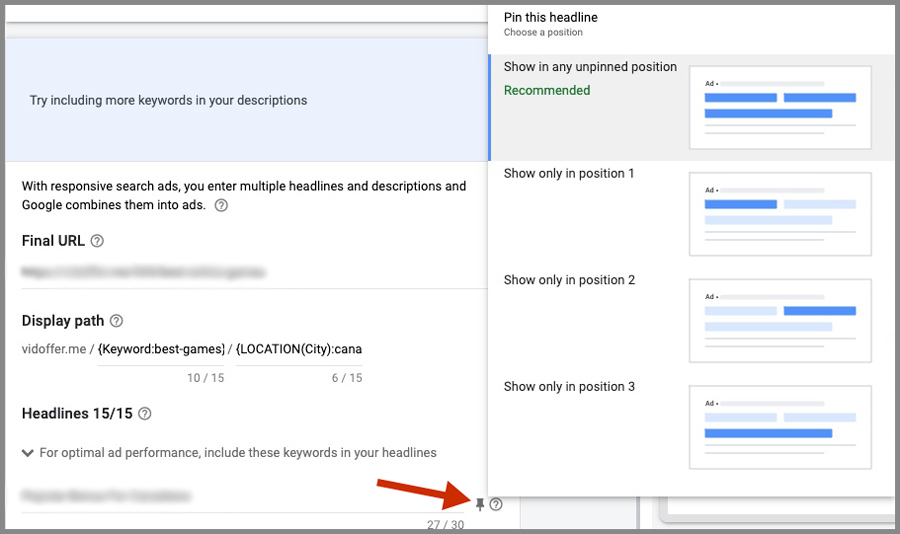Click help icon after 'combines them into ads'
900x534 pixels.
[221, 205]
